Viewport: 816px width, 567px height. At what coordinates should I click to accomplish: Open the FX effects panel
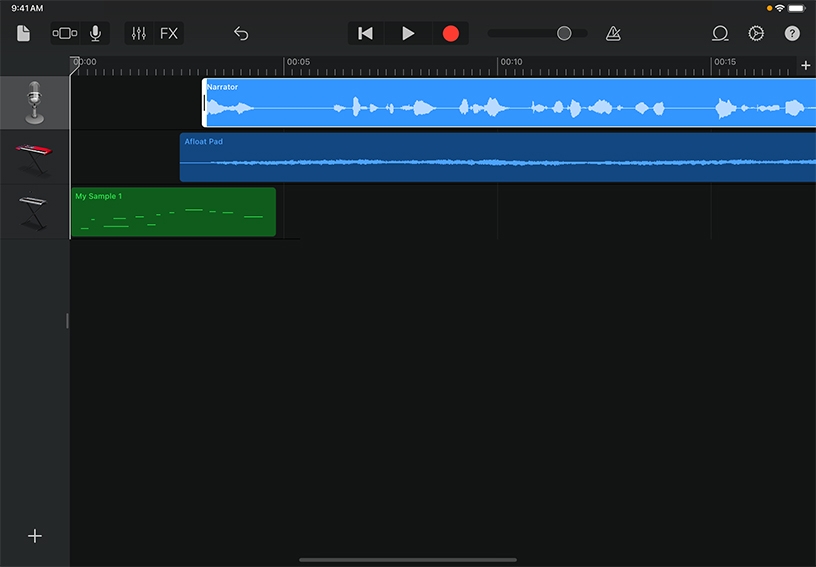point(169,33)
